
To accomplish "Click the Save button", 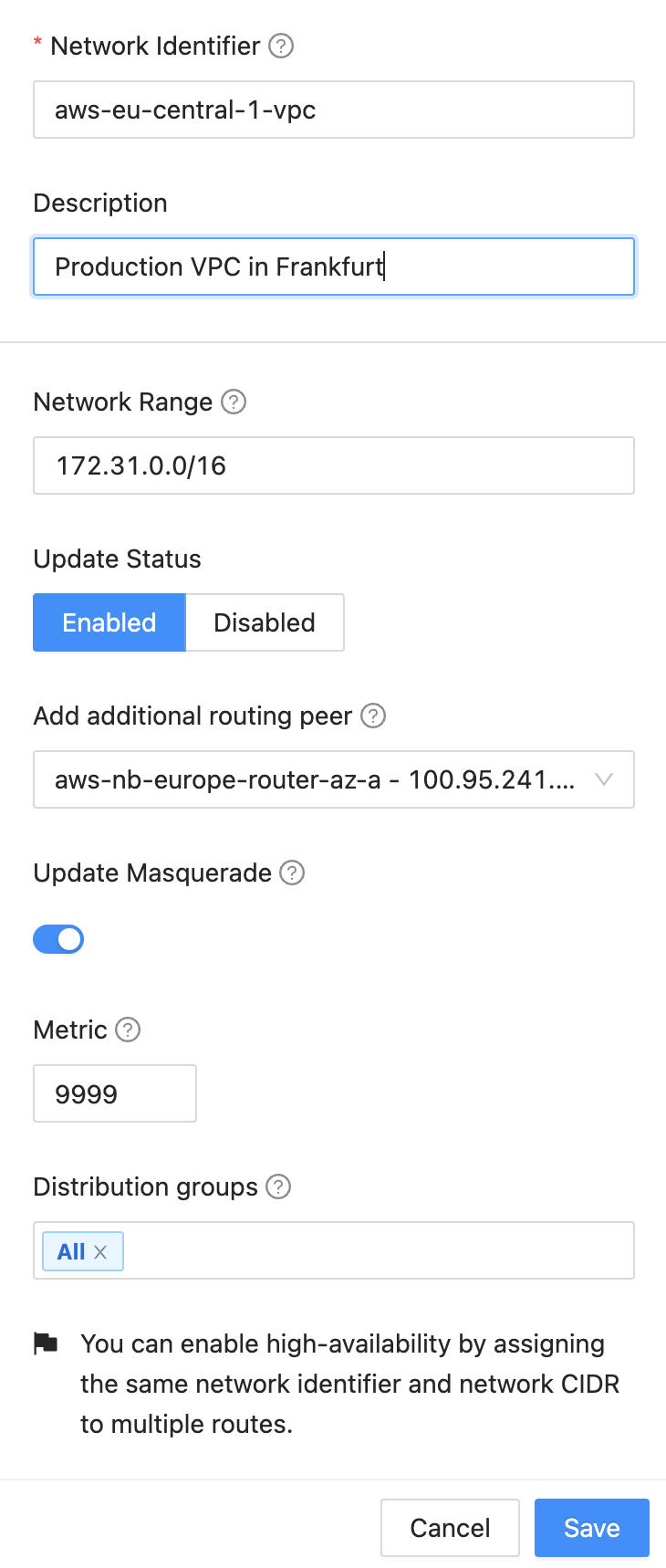I will 591,1528.
